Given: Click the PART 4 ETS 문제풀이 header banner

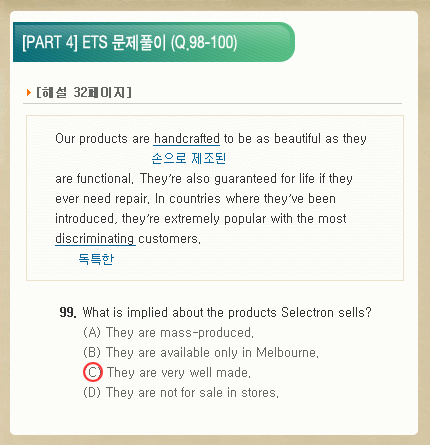Looking at the screenshot, I should click(x=154, y=42).
